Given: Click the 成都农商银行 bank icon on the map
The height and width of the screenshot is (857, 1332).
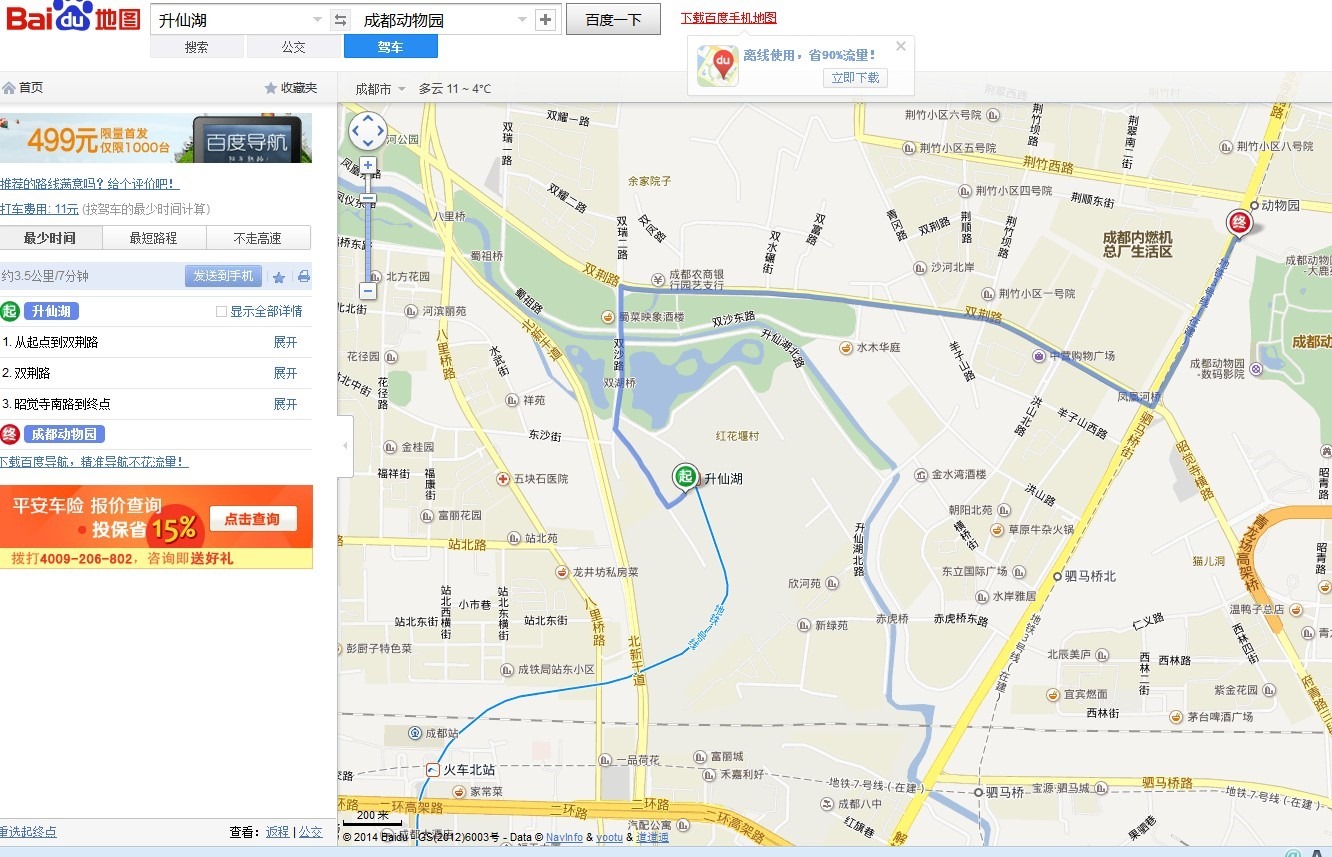Looking at the screenshot, I should (x=658, y=279).
